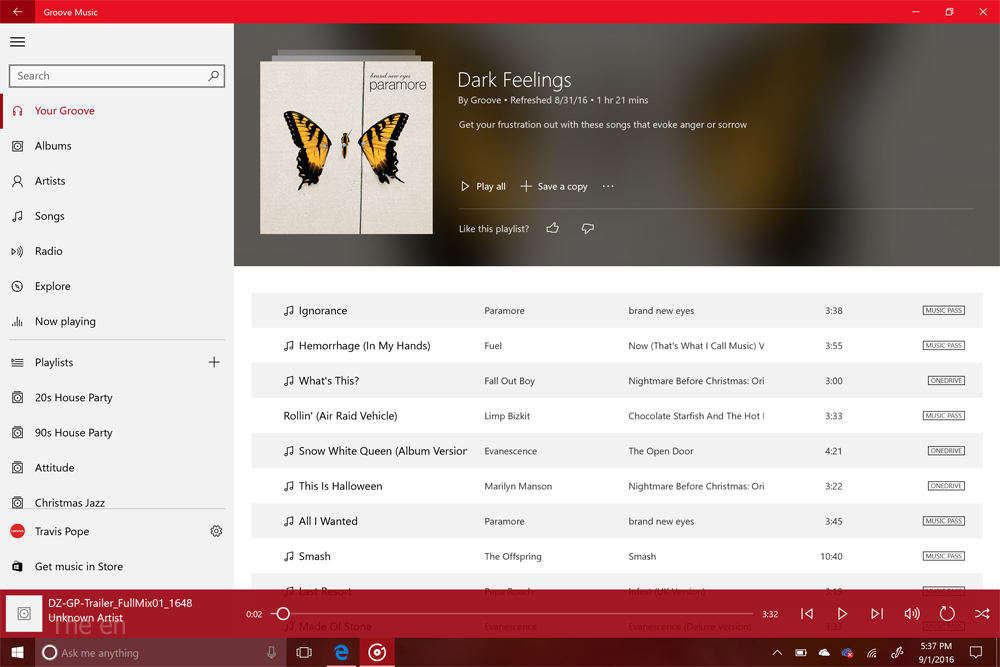
Task: Click artist Limp Bizkit
Action: [x=507, y=416]
